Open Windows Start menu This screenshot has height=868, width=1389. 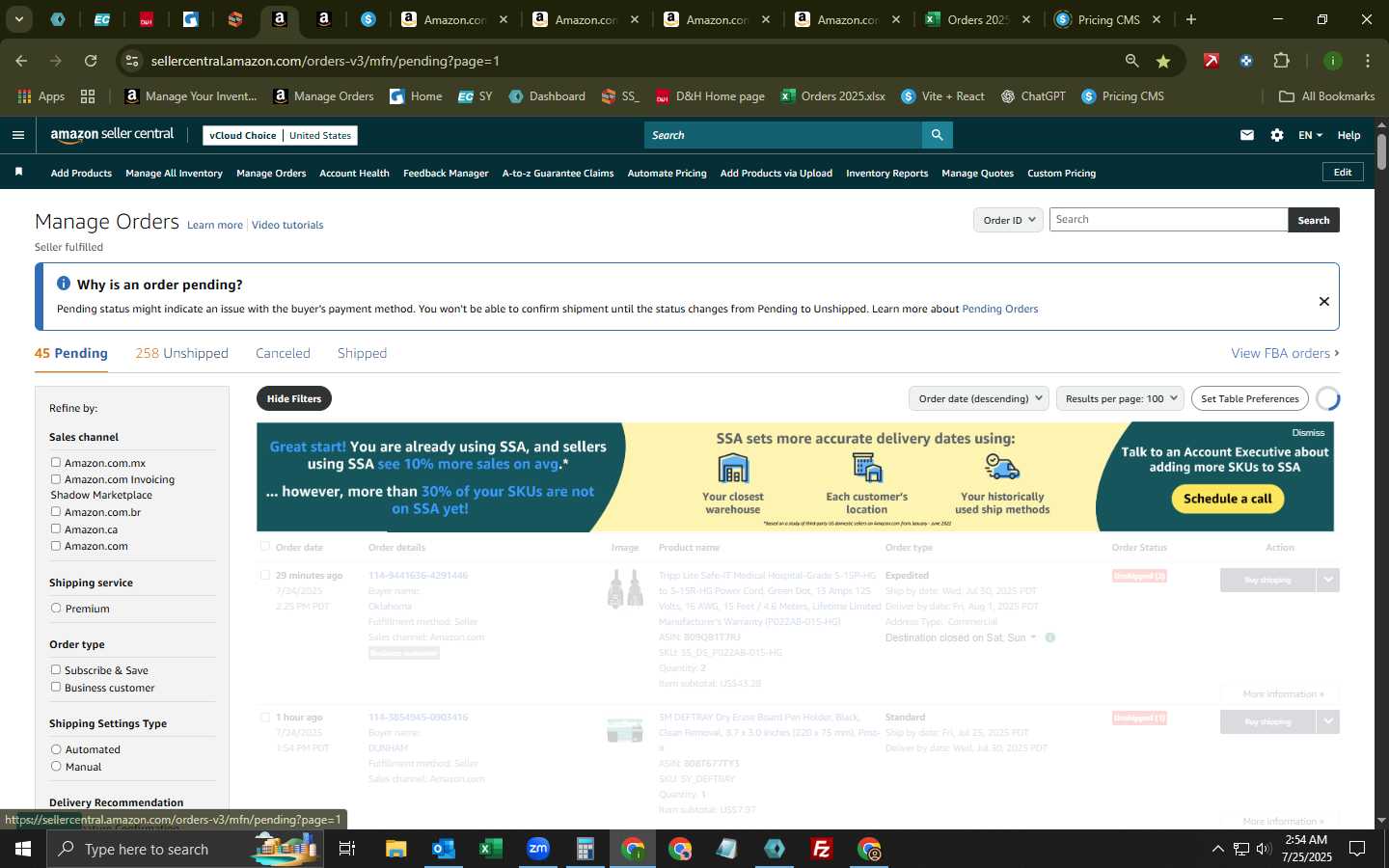tap(23, 849)
